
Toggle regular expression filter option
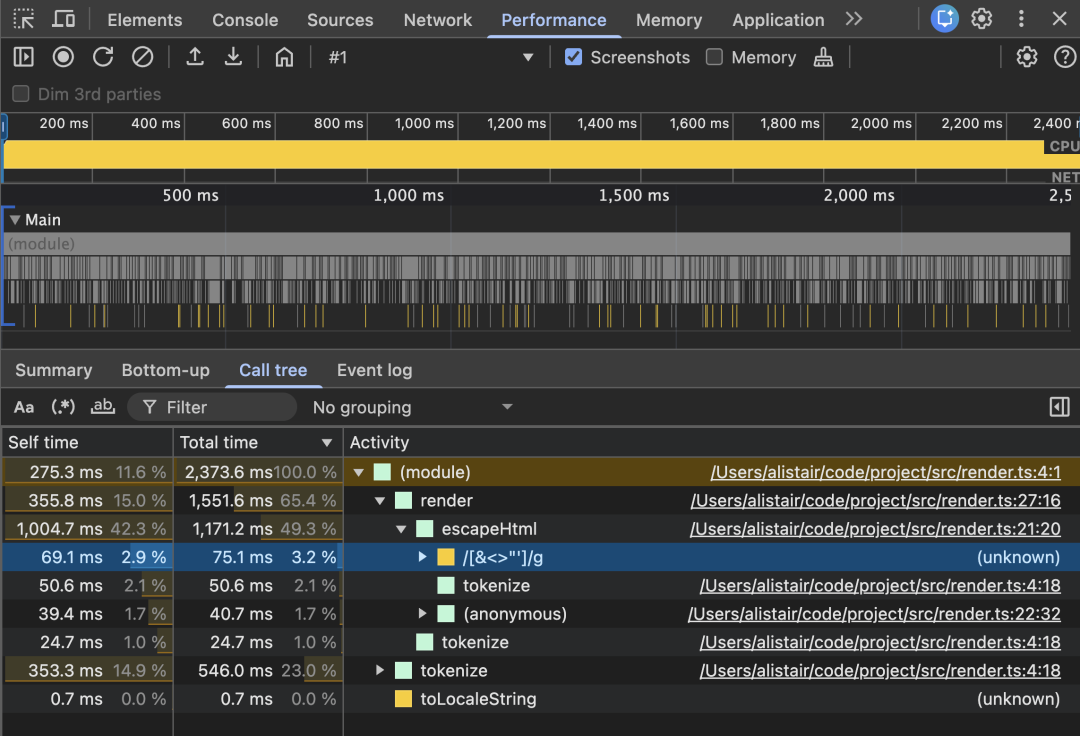[63, 408]
